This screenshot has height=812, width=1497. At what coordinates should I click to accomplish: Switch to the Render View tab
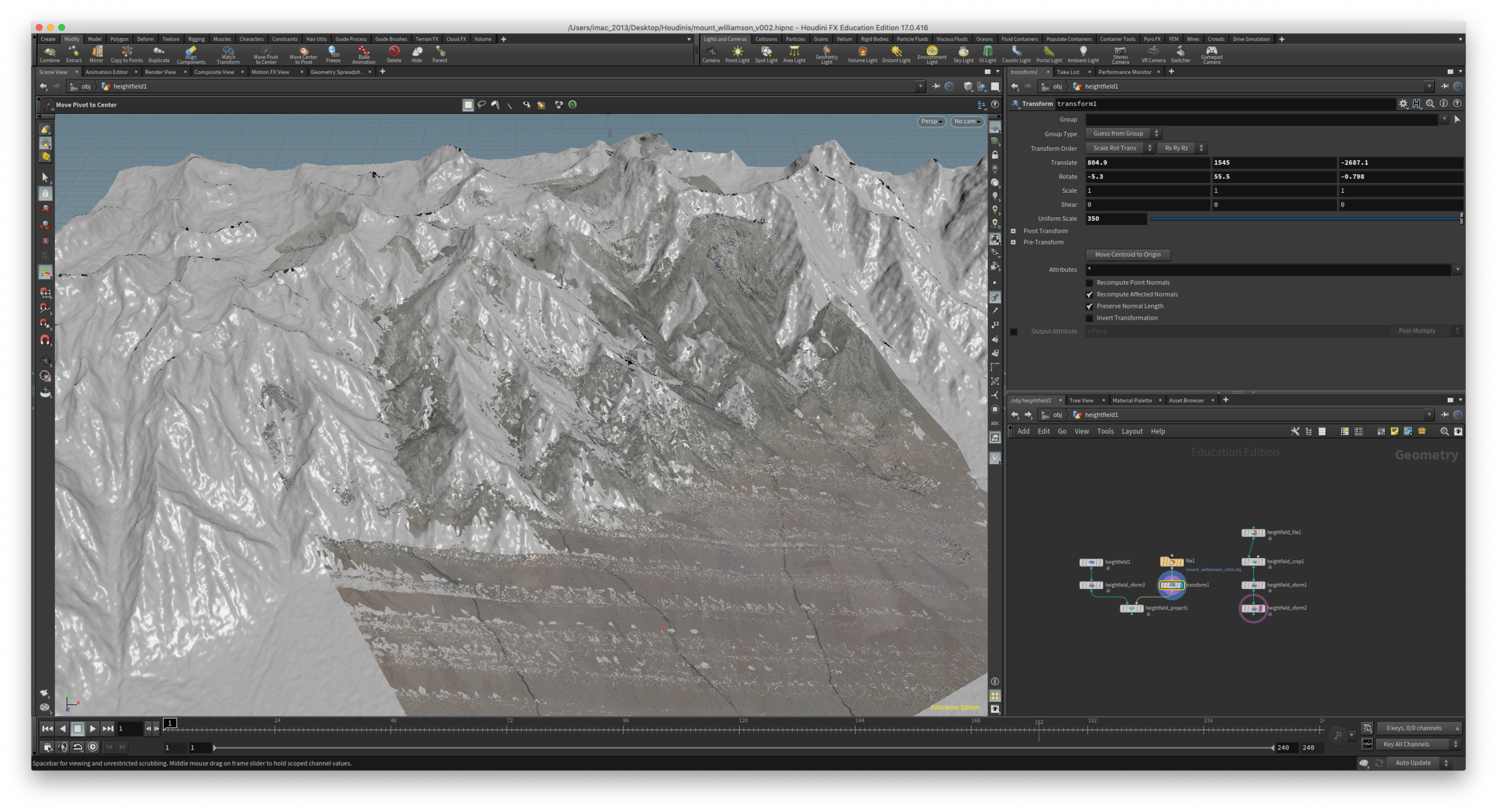pyautogui.click(x=160, y=72)
